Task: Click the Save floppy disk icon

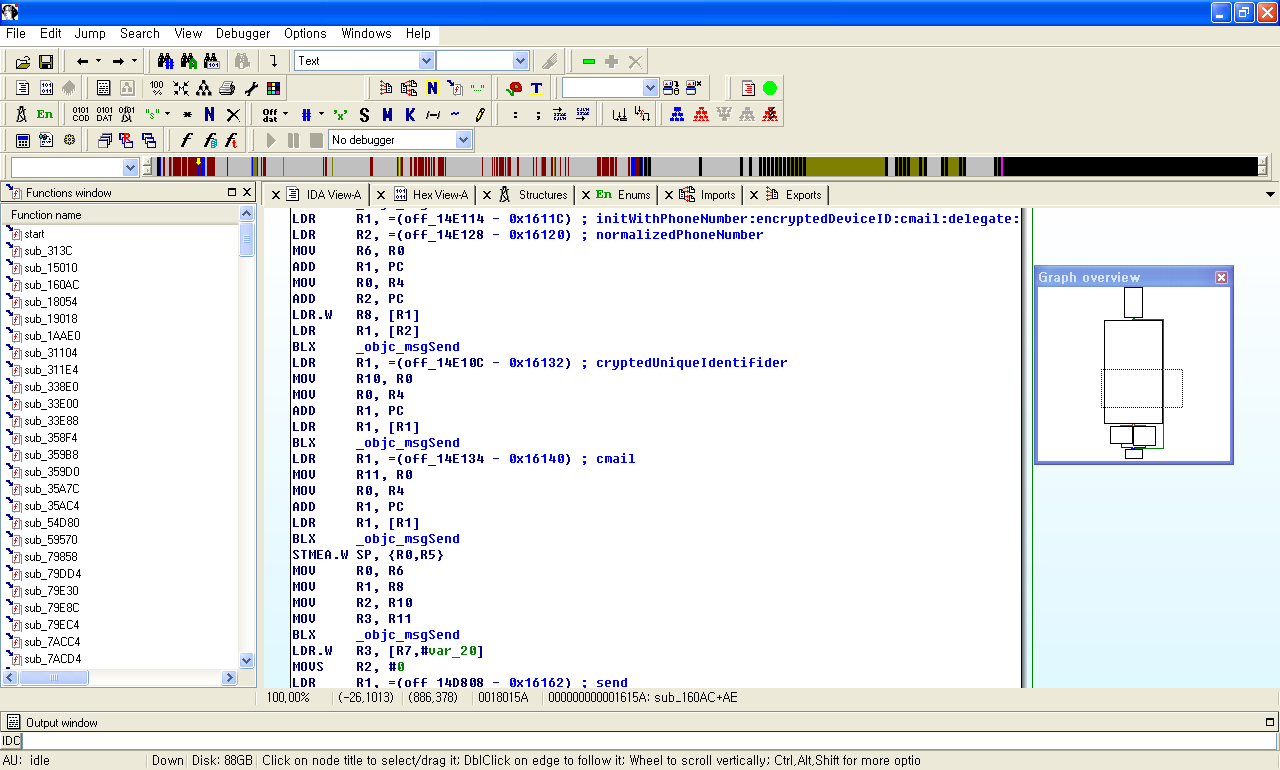Action: click(x=46, y=61)
